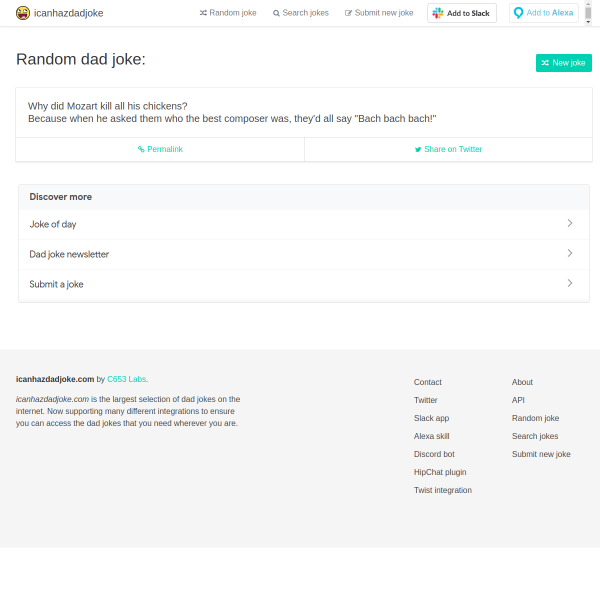The width and height of the screenshot is (600, 600).
Task: Click the page's vertical scrollbar
Action: tap(588, 14)
